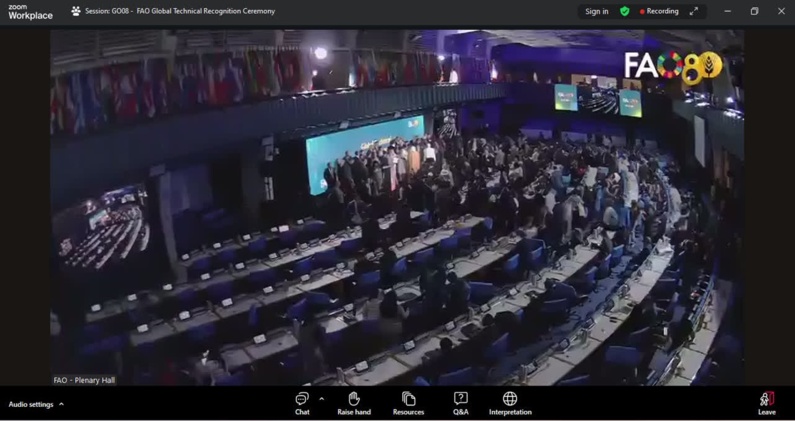Expand the Audio settings caret

click(62, 405)
